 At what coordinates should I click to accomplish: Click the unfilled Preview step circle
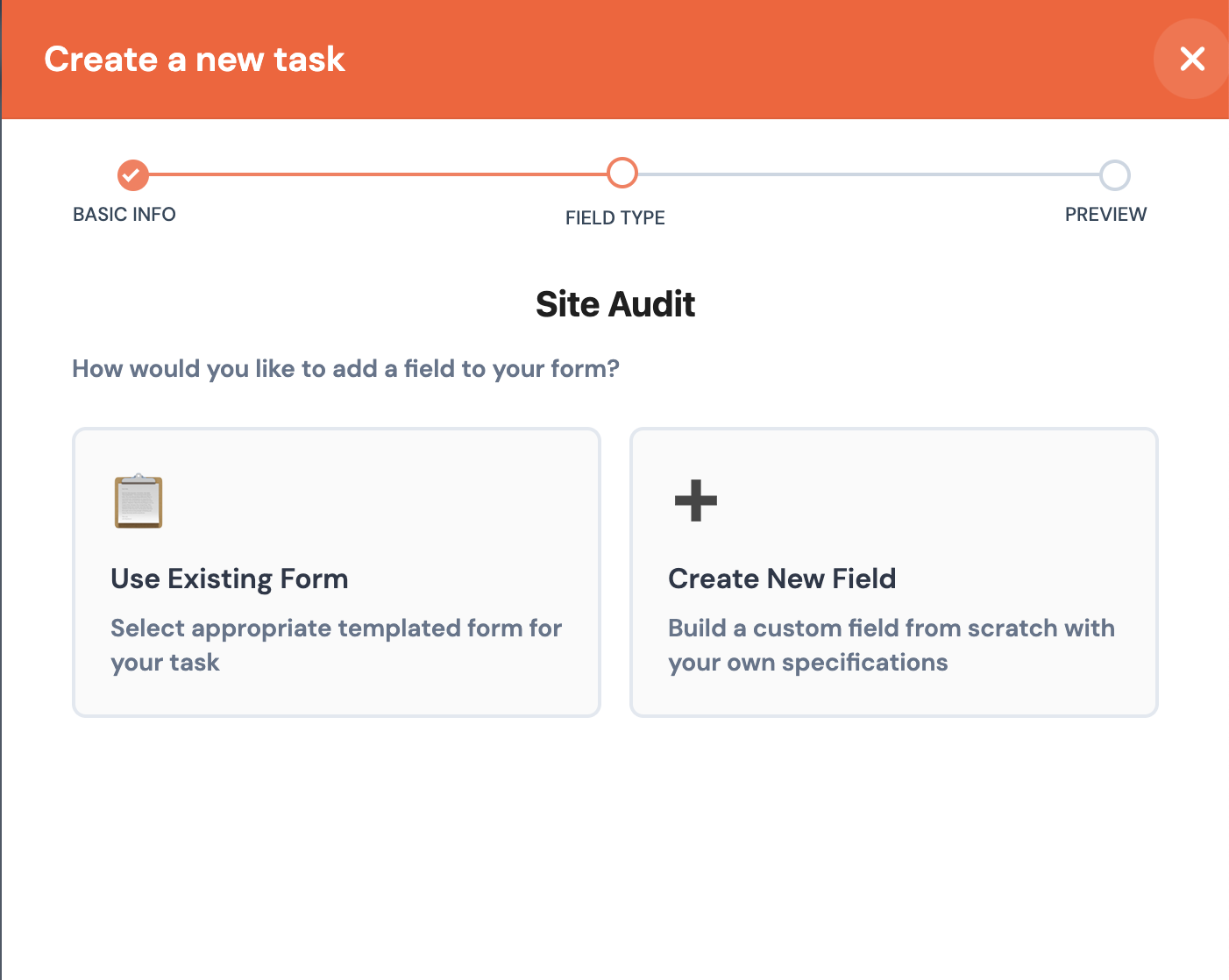point(1115,175)
